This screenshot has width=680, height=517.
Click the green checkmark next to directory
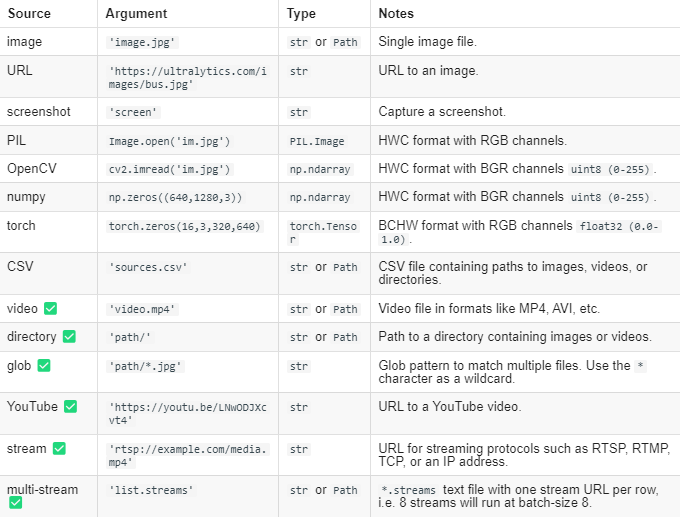click(69, 337)
